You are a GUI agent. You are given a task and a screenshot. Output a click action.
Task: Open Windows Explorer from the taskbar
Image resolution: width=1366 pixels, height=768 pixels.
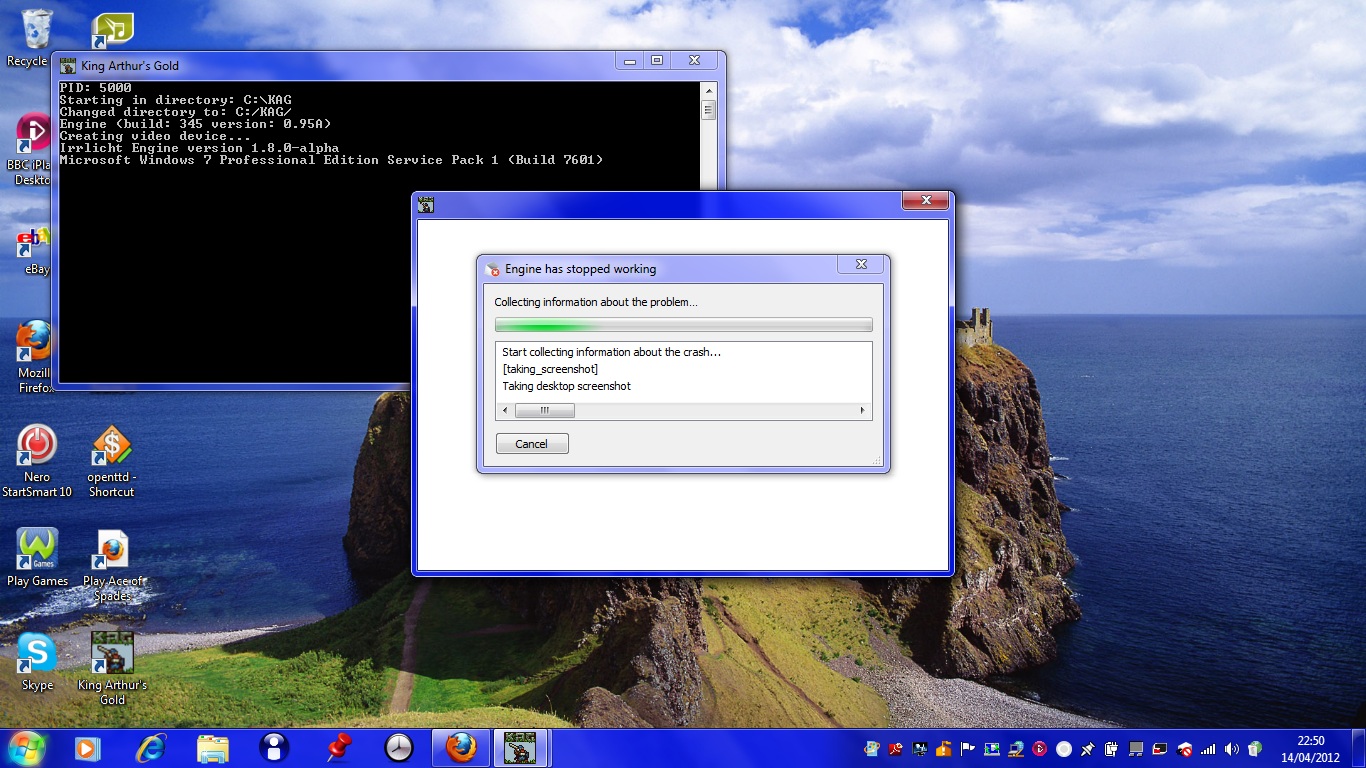point(213,748)
